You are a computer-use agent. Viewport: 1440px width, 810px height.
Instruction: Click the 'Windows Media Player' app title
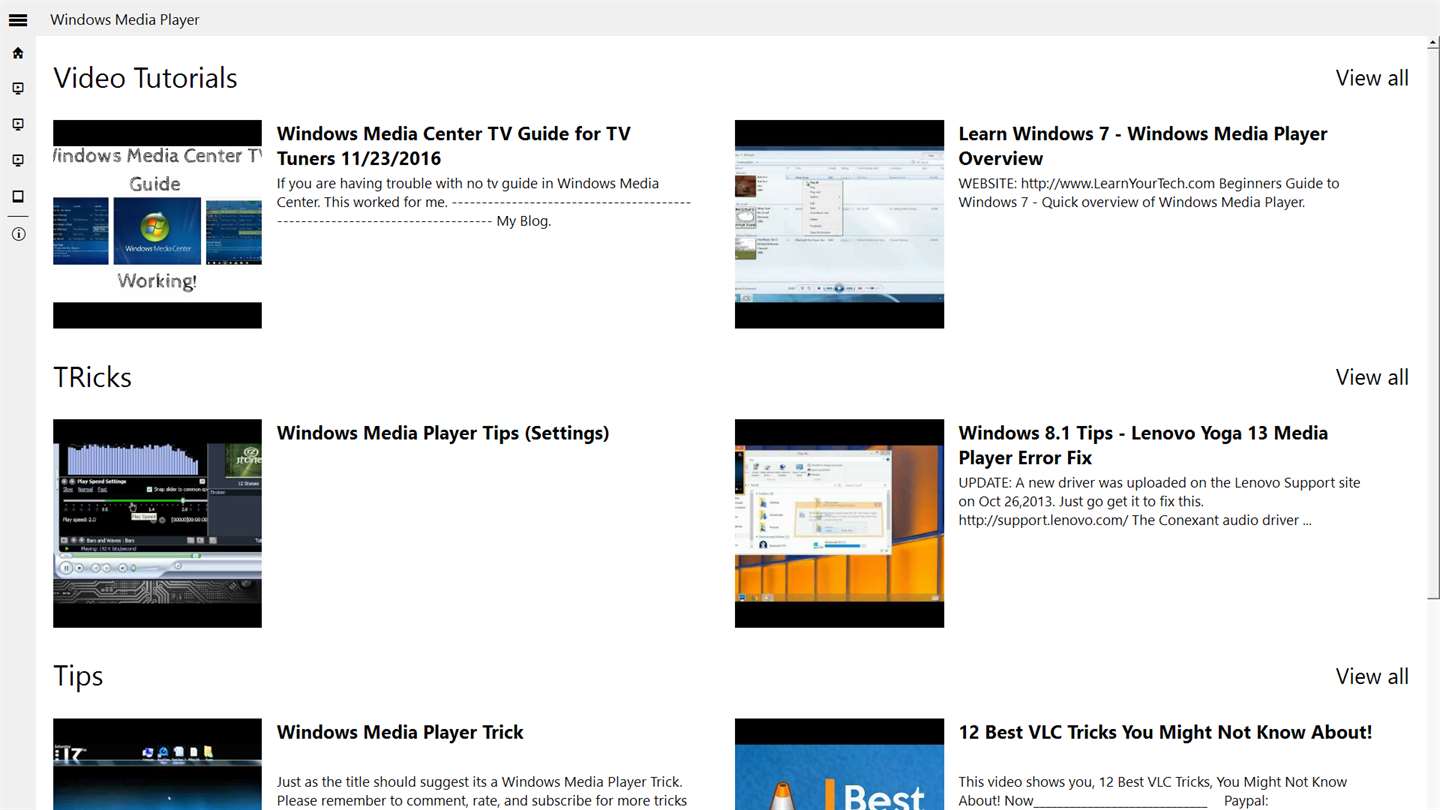click(125, 19)
